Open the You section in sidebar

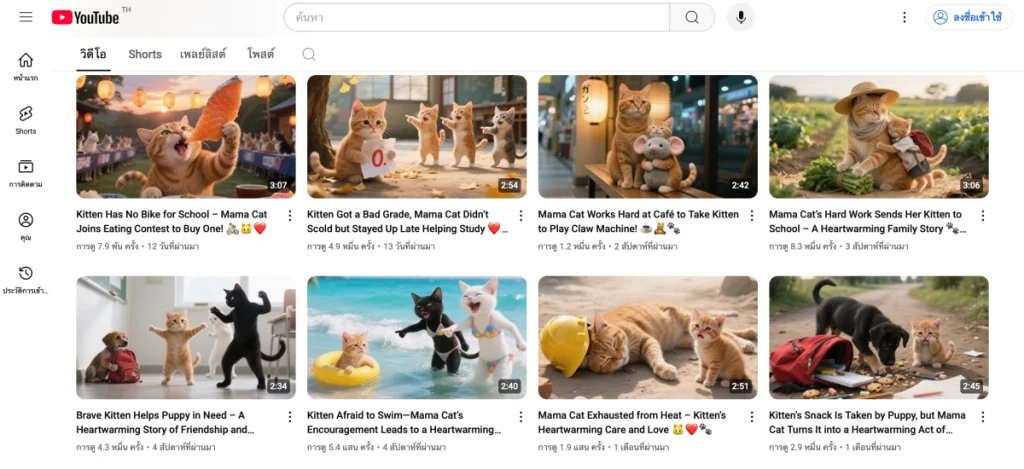[x=26, y=226]
